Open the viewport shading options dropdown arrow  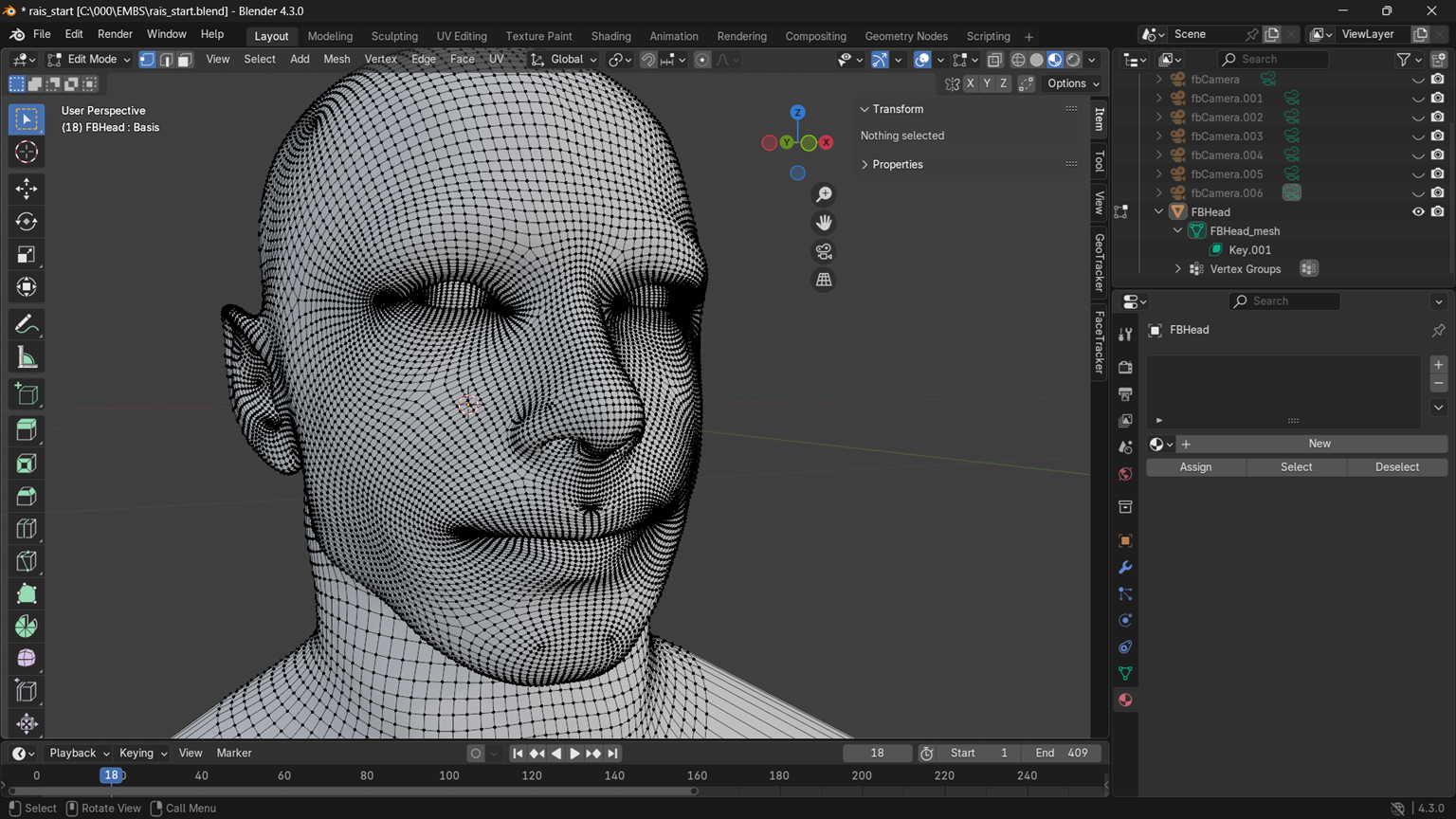coord(1092,60)
